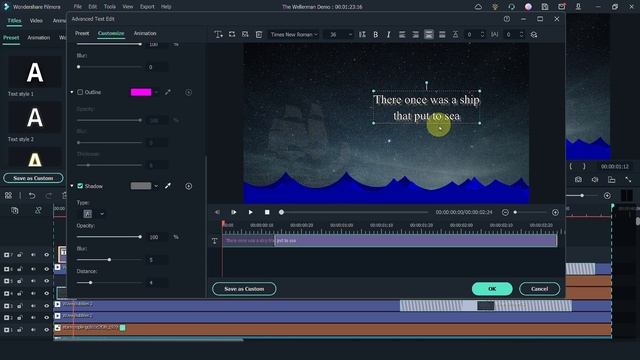Screen dimensions: 640x360
Task: Open the font size 36 dropdown
Action: pos(338,35)
